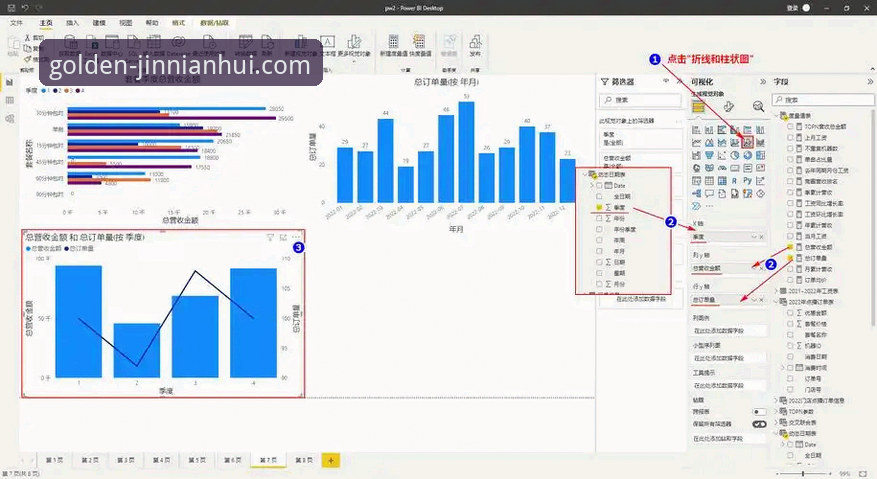877x479 pixels.
Task: Open the X-axis field dropdown chevron
Action: pyautogui.click(x=753, y=237)
